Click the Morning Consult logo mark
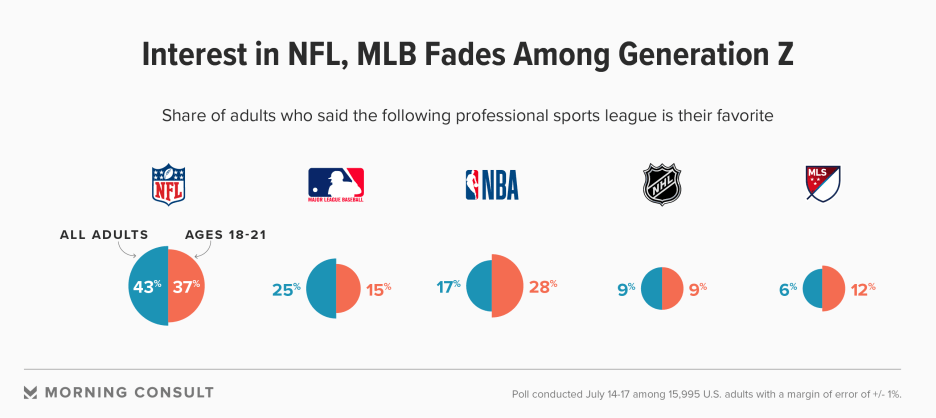 coord(30,392)
